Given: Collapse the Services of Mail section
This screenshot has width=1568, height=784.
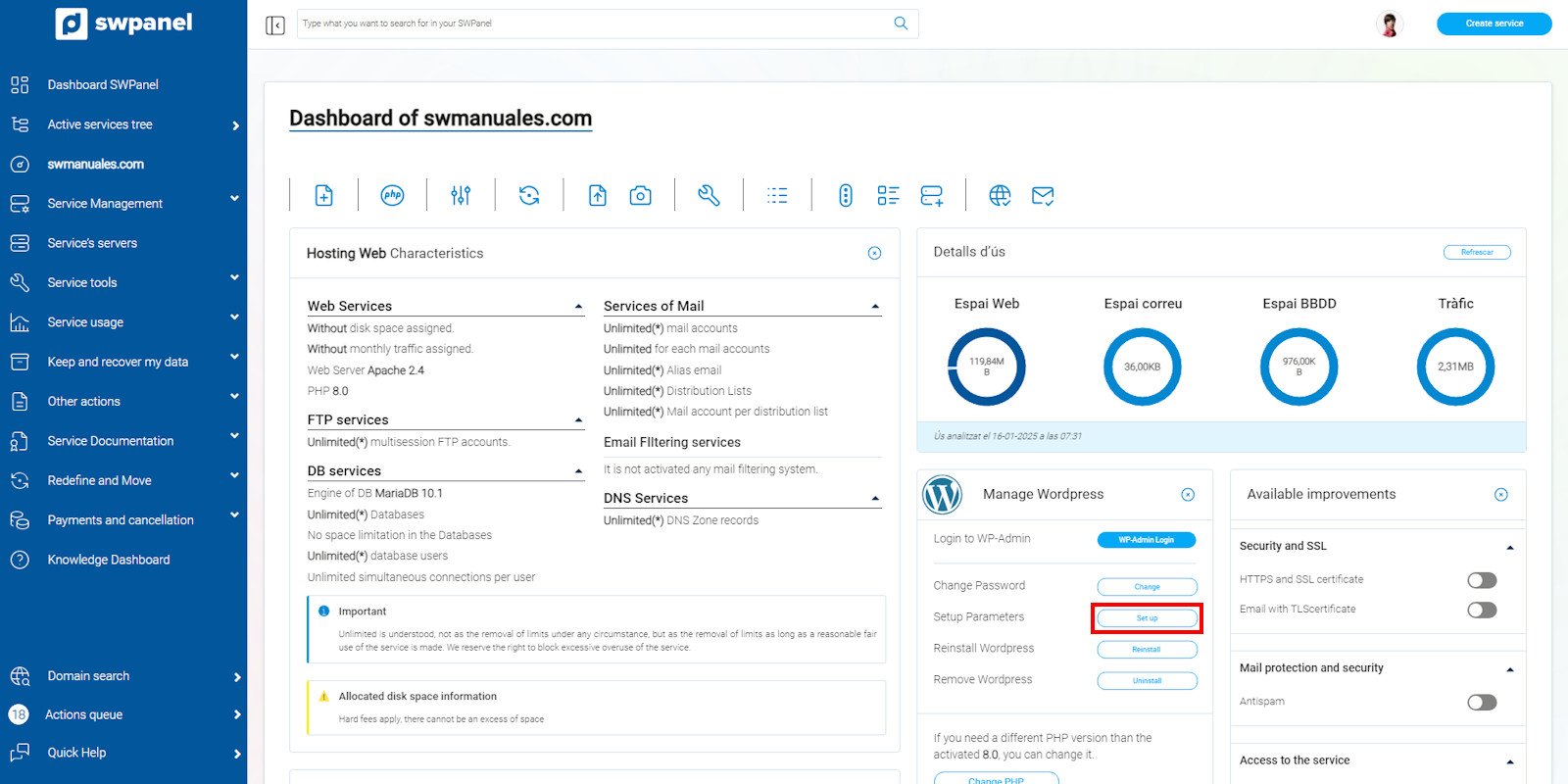Looking at the screenshot, I should (x=876, y=307).
